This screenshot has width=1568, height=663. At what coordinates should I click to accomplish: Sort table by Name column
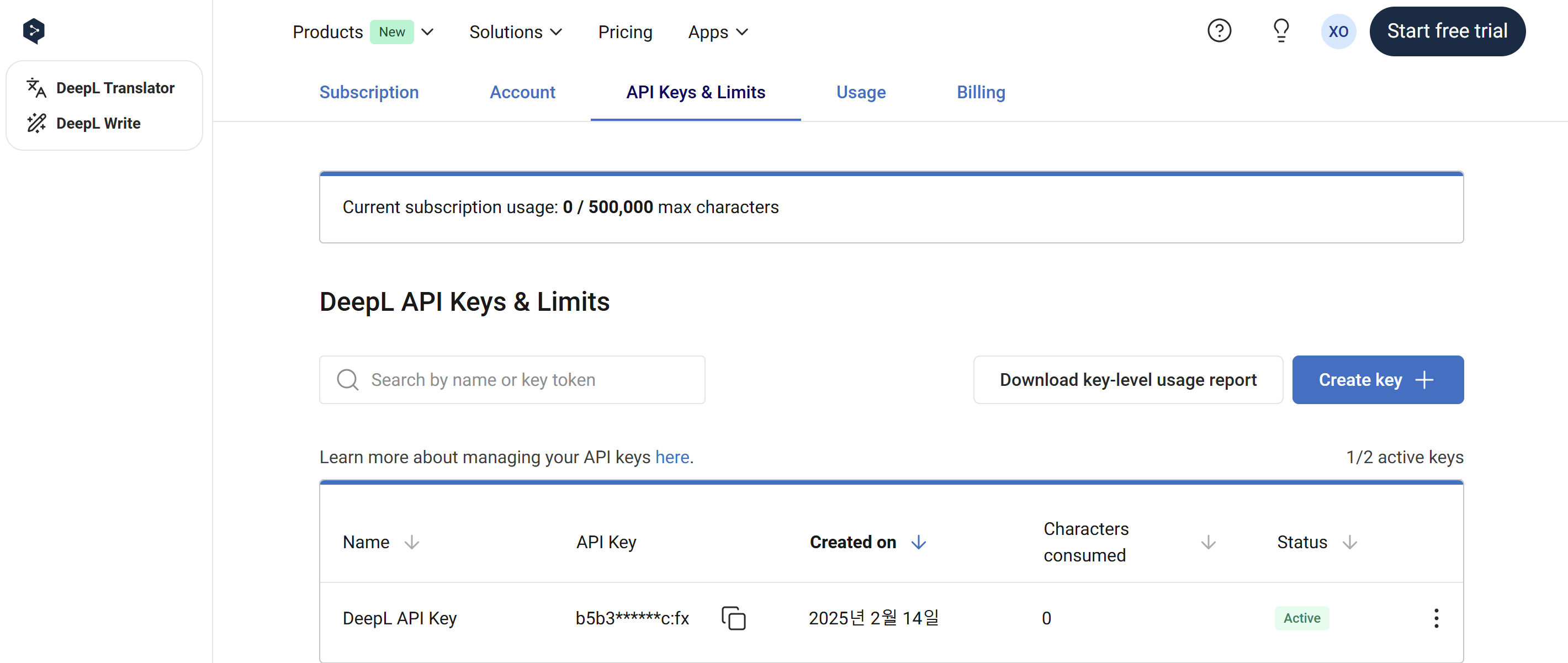[411, 542]
